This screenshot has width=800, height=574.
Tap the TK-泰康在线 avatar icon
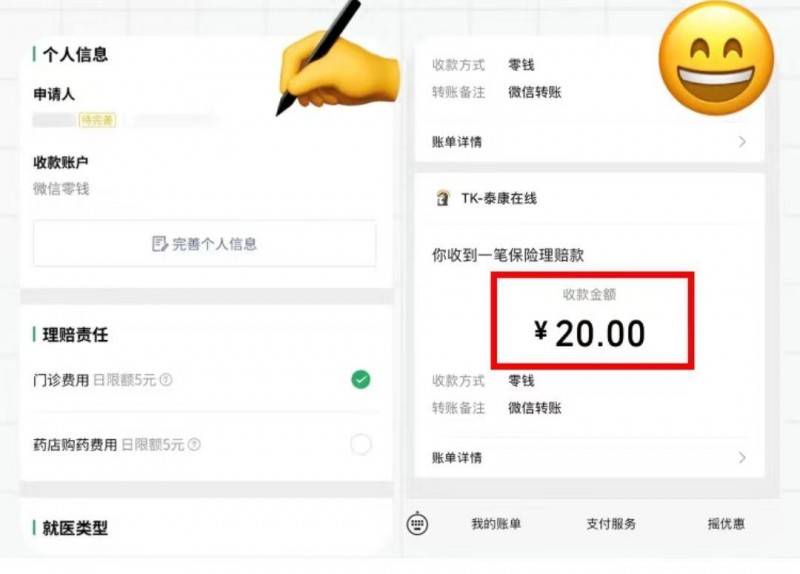[x=442, y=198]
